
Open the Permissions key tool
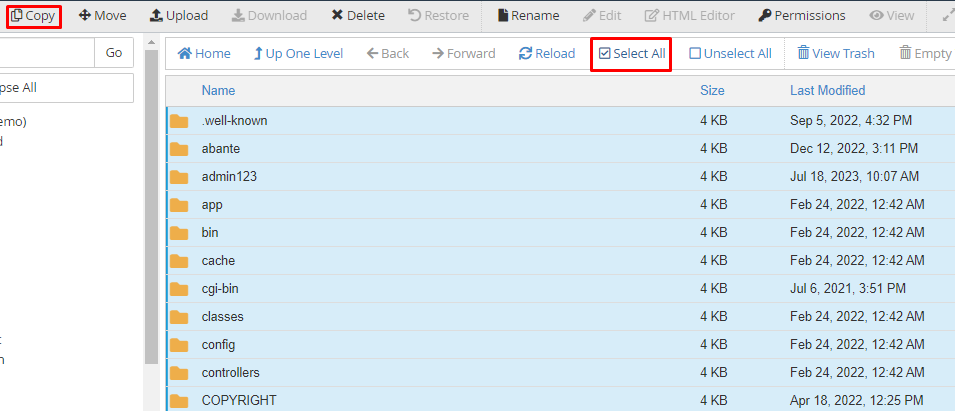click(x=801, y=16)
